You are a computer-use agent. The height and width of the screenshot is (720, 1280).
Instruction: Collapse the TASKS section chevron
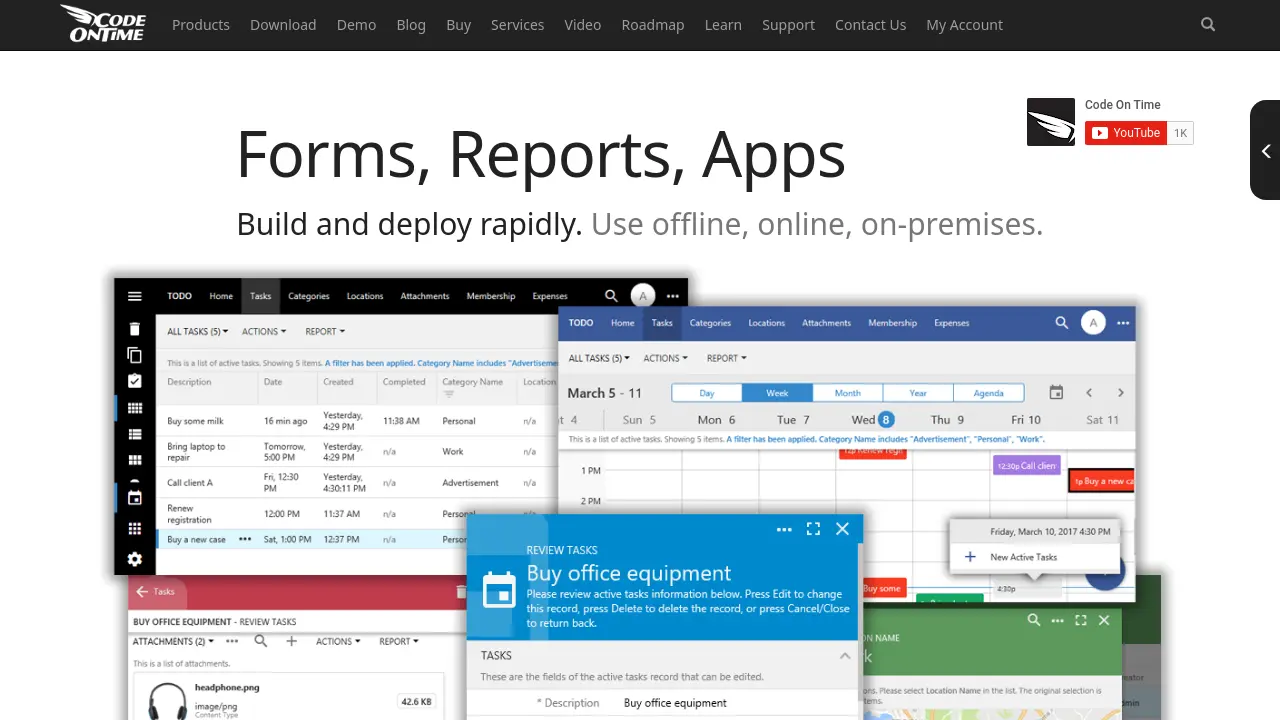point(845,656)
